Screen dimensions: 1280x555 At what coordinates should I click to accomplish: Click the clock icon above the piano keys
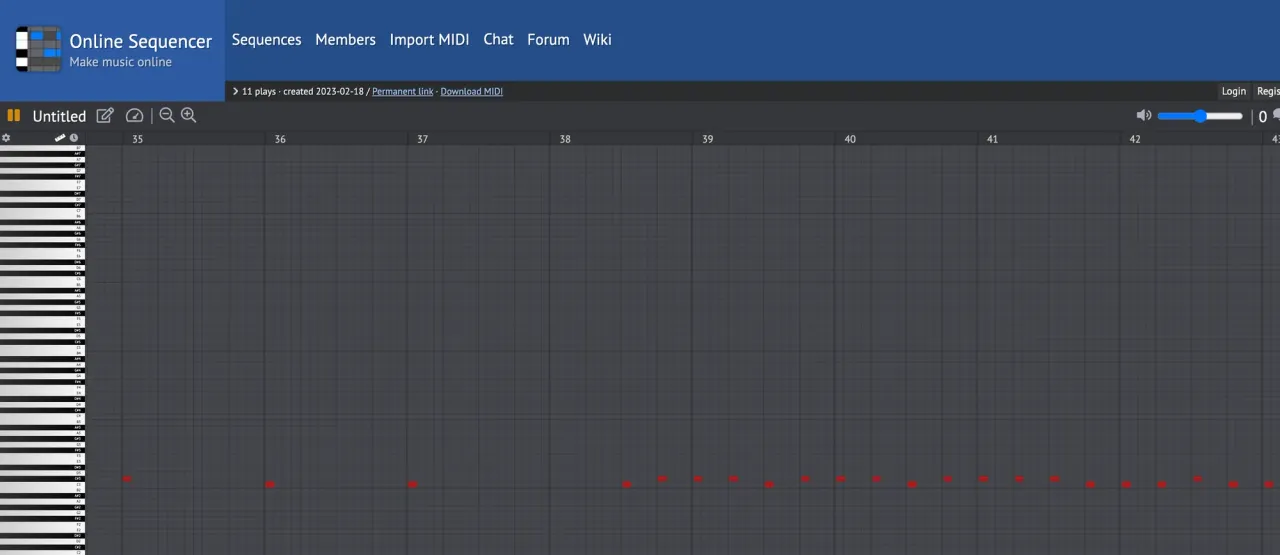tap(73, 138)
